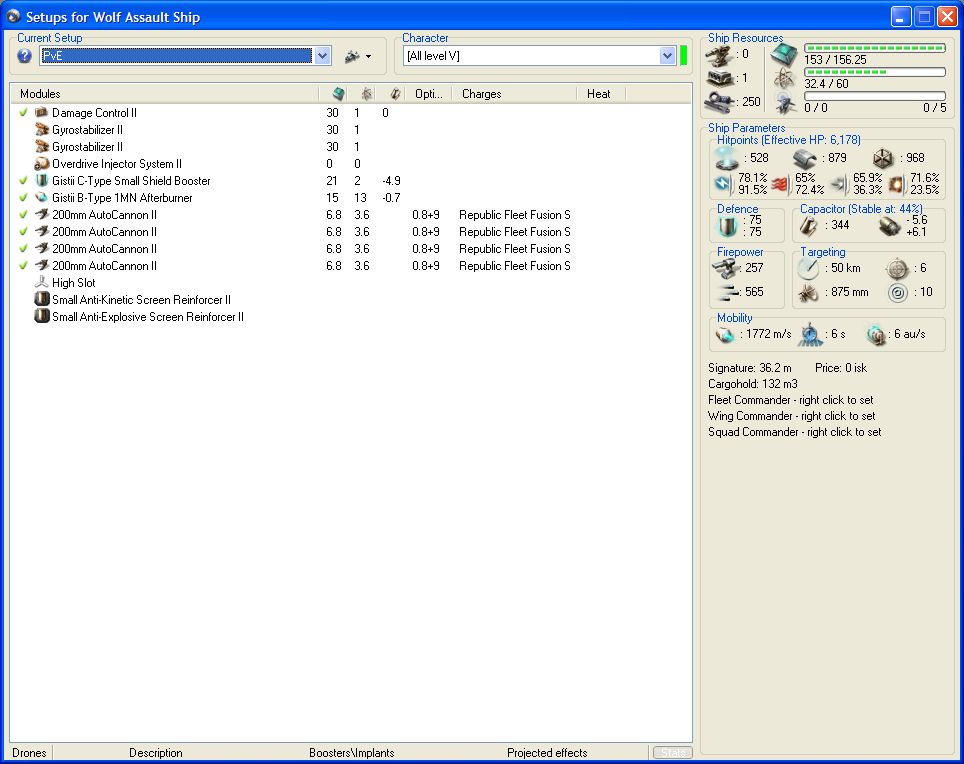The image size is (964, 764).
Task: Click the armor hitpoints icon showing 879
Action: (805, 159)
